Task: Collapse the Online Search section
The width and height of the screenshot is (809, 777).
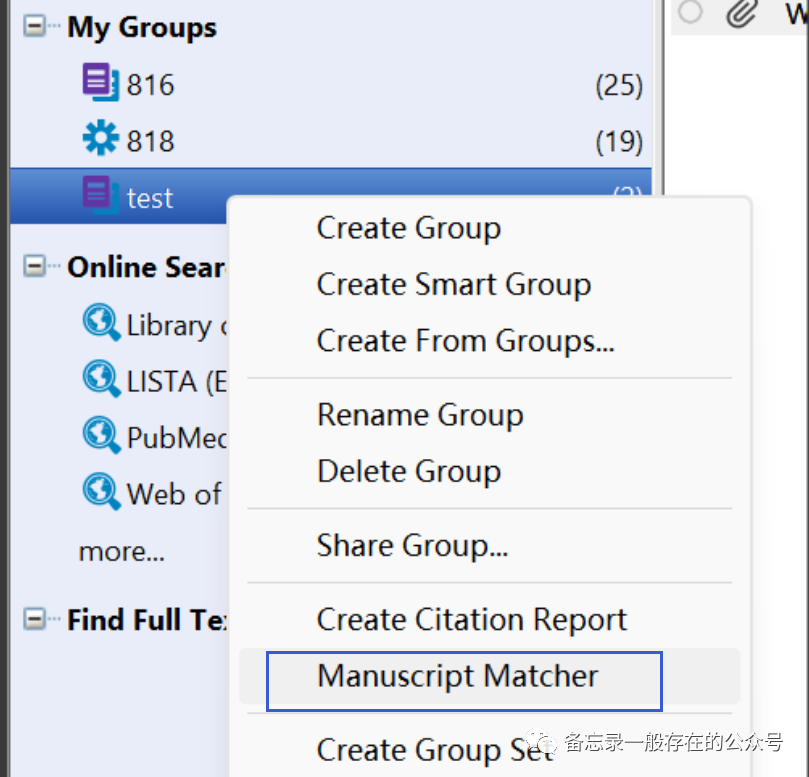Action: (35, 266)
